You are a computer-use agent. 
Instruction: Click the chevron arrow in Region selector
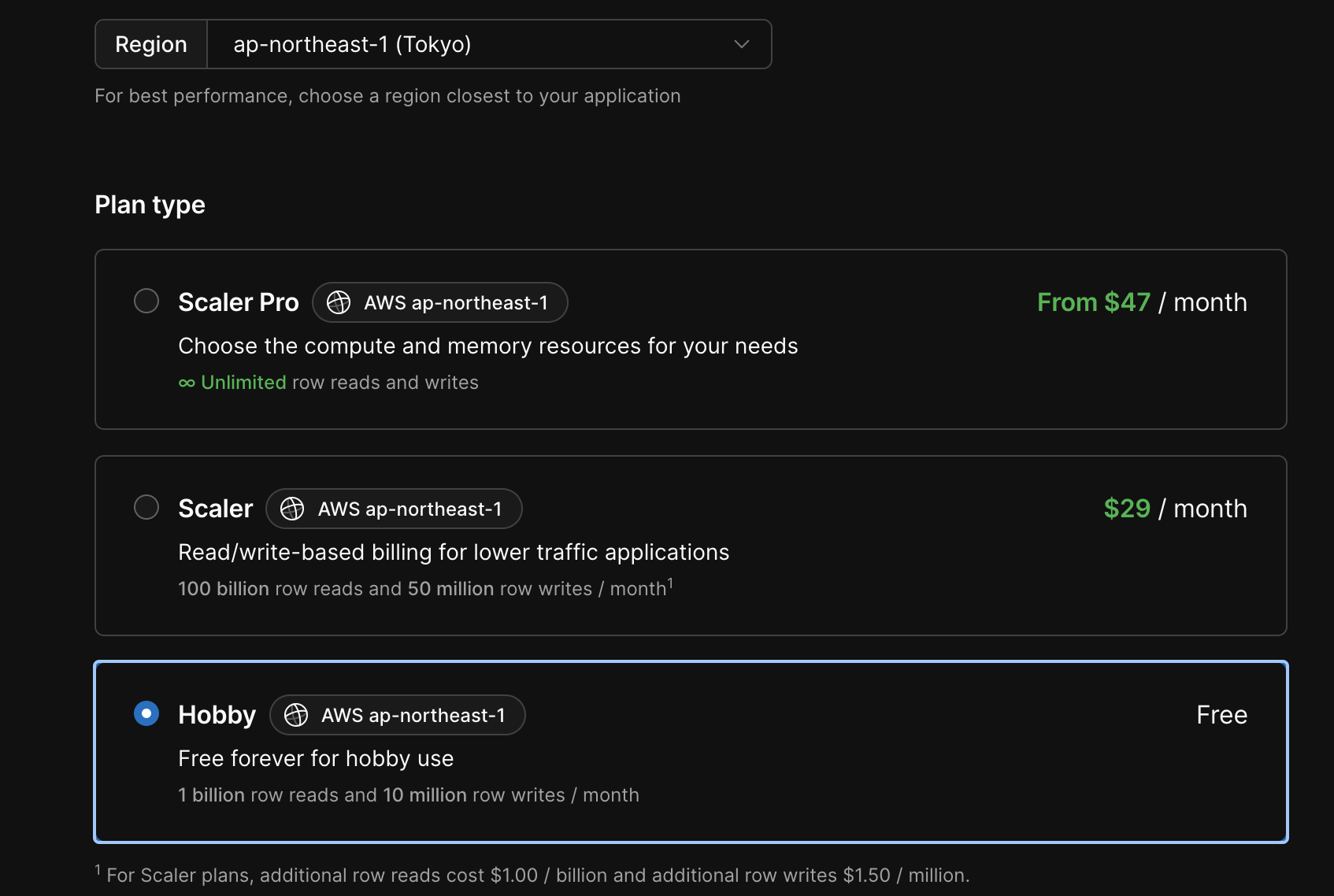click(741, 44)
